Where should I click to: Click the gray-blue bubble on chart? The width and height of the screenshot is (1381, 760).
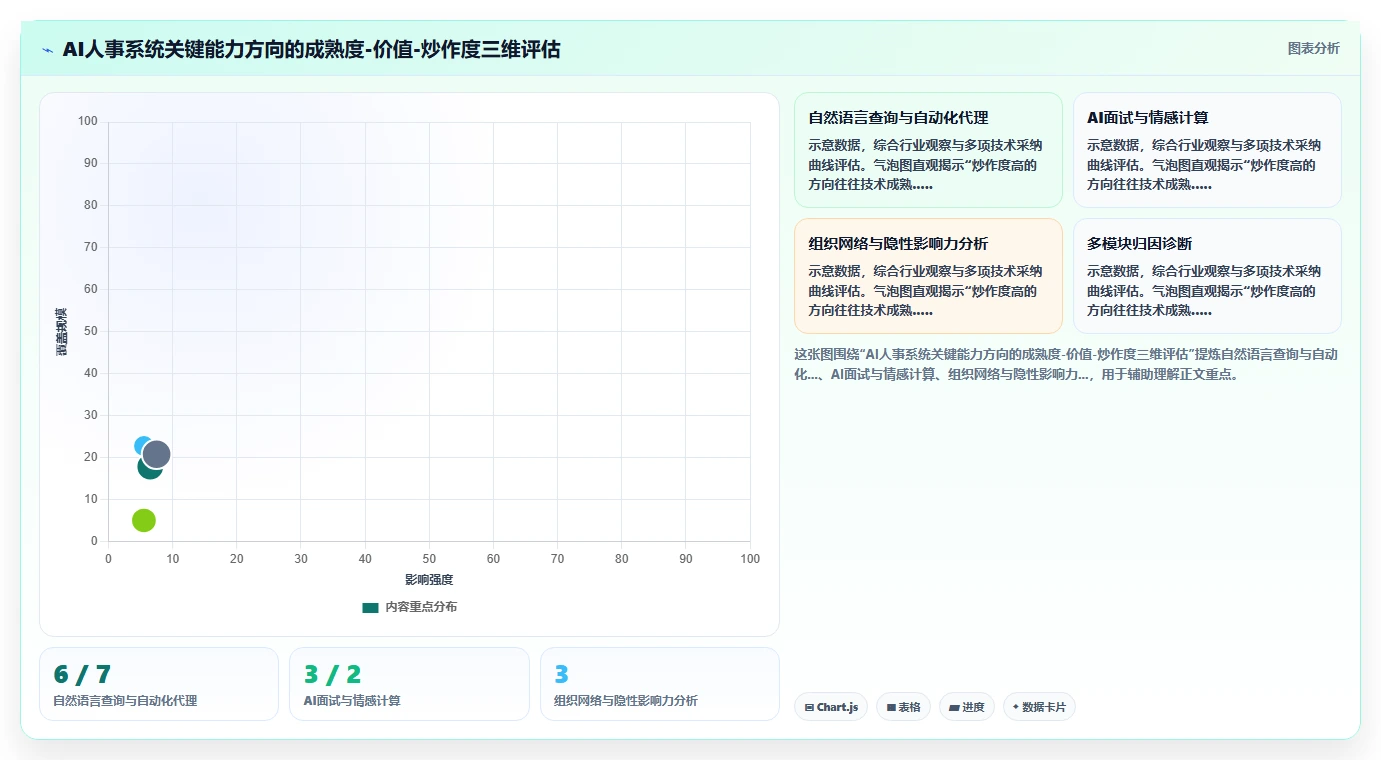pos(157,454)
